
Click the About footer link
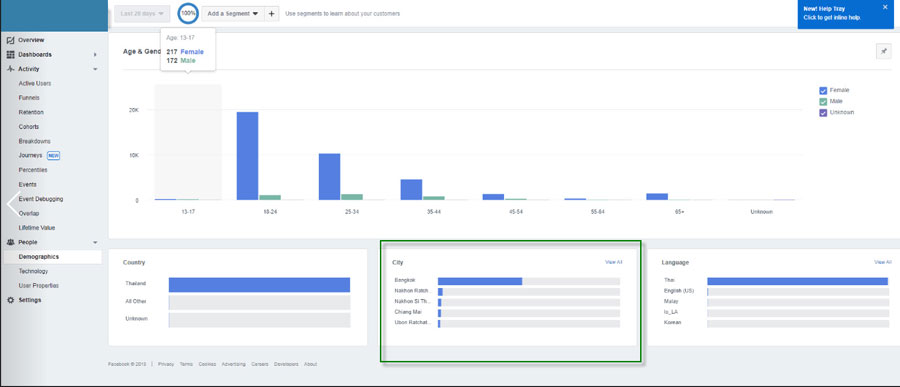(x=311, y=365)
